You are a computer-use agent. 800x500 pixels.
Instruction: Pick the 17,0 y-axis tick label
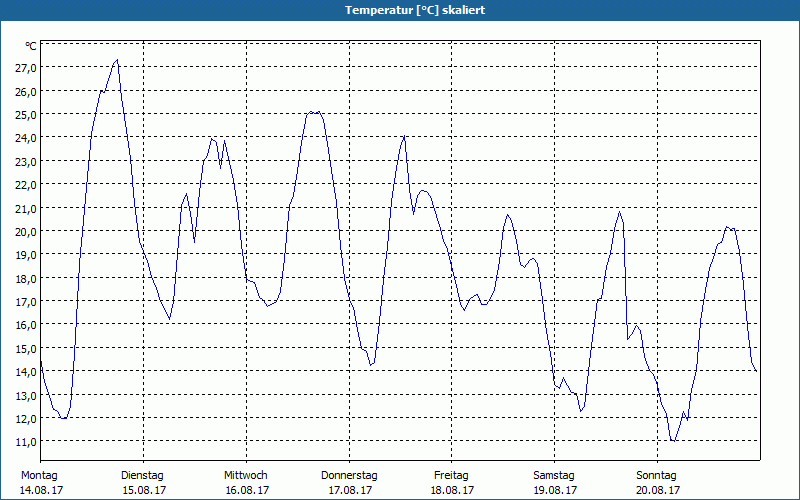coord(26,301)
